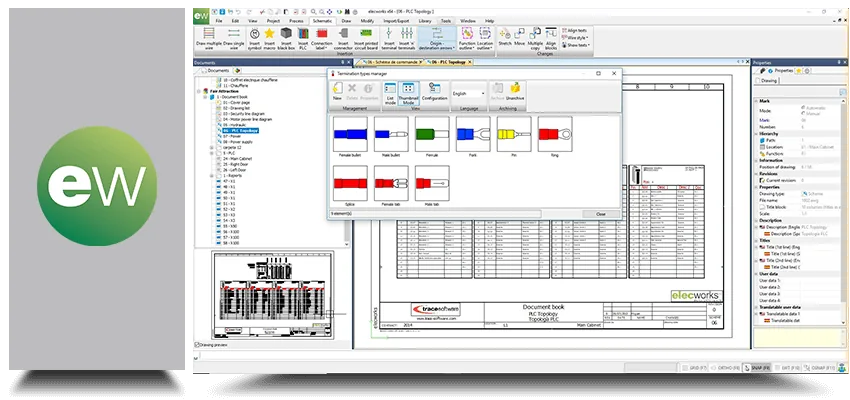The height and width of the screenshot is (400, 850).
Task: Click the Insert connector icon
Action: 343,38
